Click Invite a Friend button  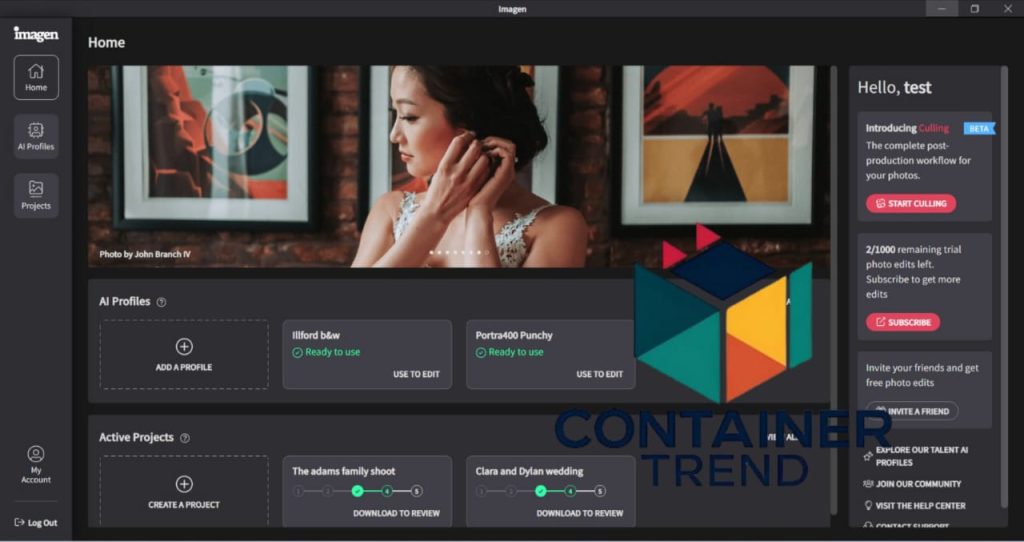click(912, 411)
